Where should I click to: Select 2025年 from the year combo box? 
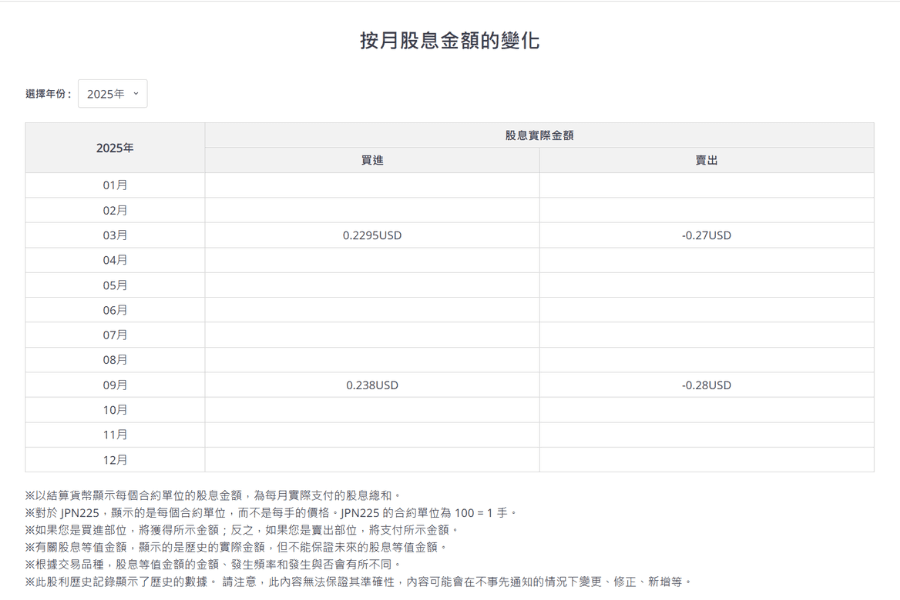[x=110, y=92]
